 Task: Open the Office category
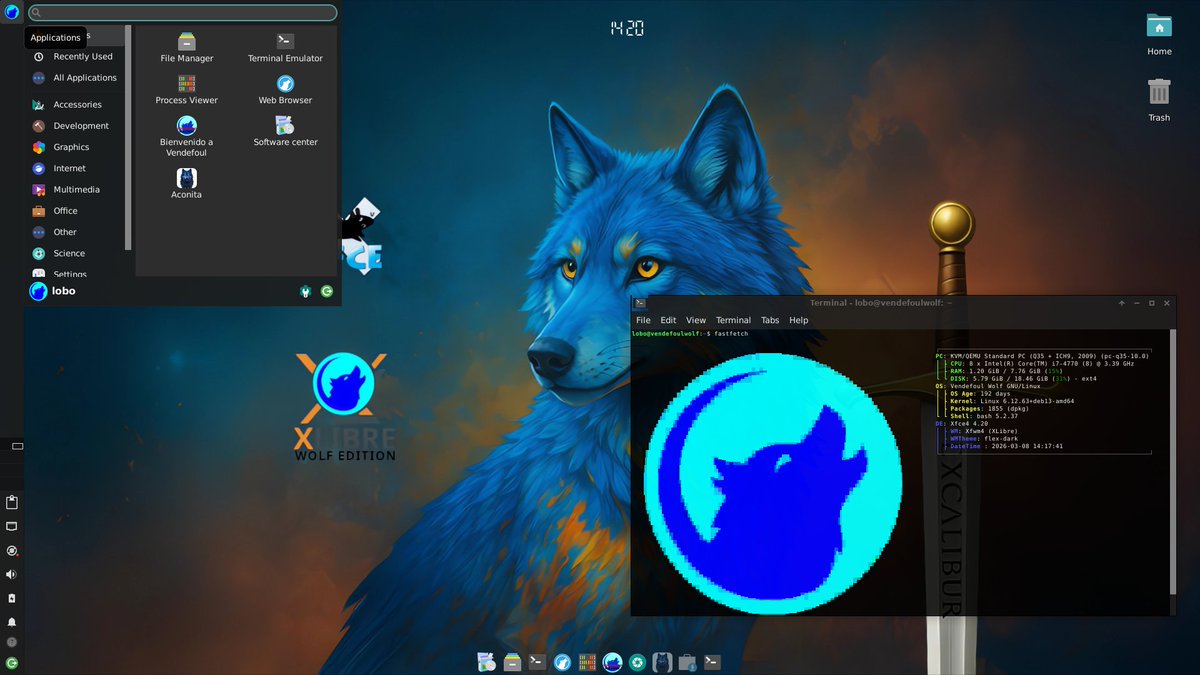click(x=76, y=211)
